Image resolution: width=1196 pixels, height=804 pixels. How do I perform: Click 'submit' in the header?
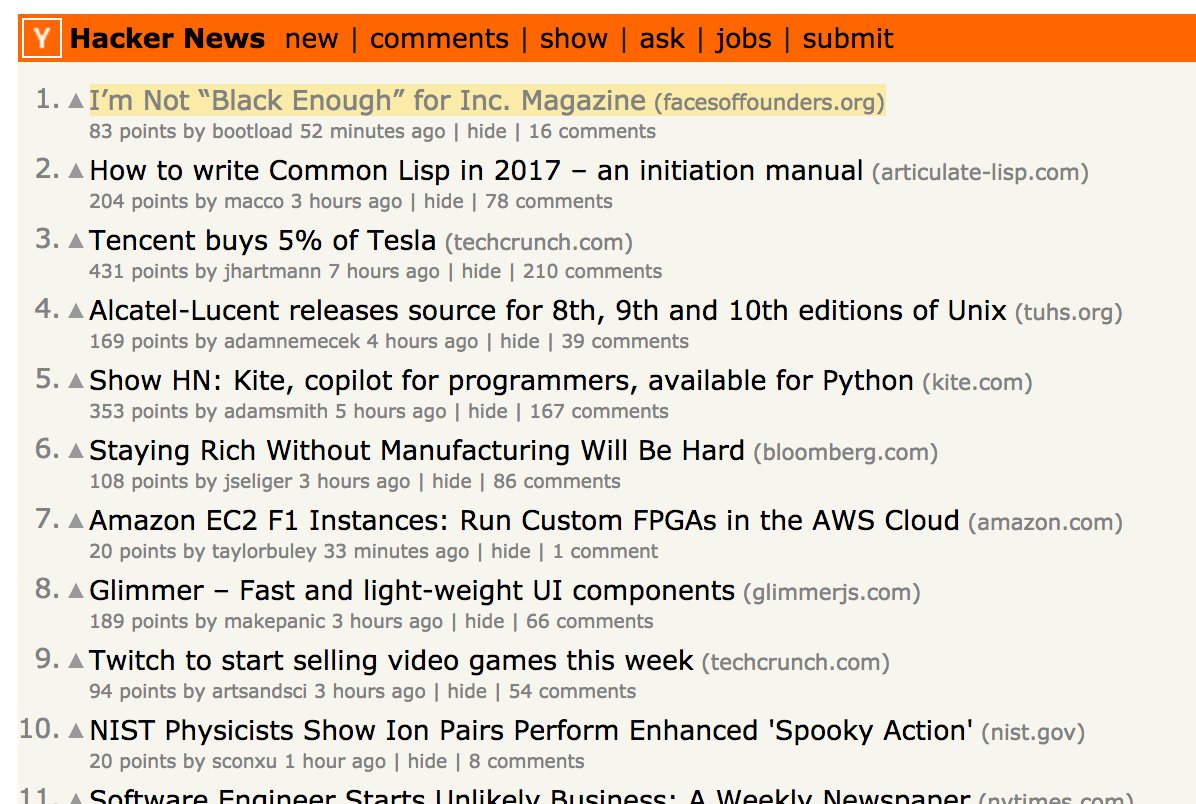(847, 38)
